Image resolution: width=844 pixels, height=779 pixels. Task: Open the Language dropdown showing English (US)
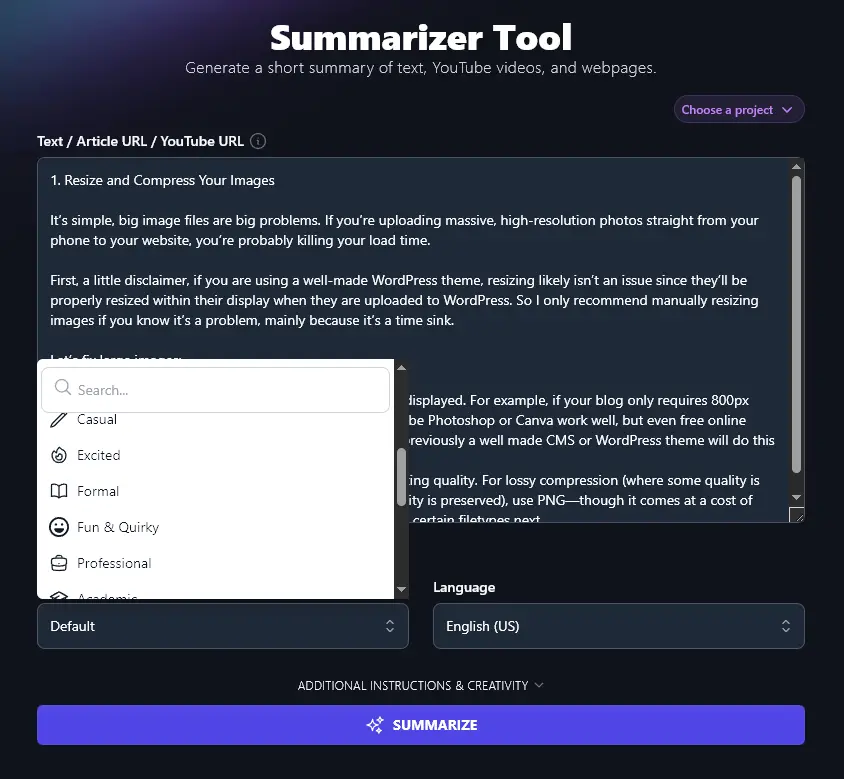(x=618, y=626)
